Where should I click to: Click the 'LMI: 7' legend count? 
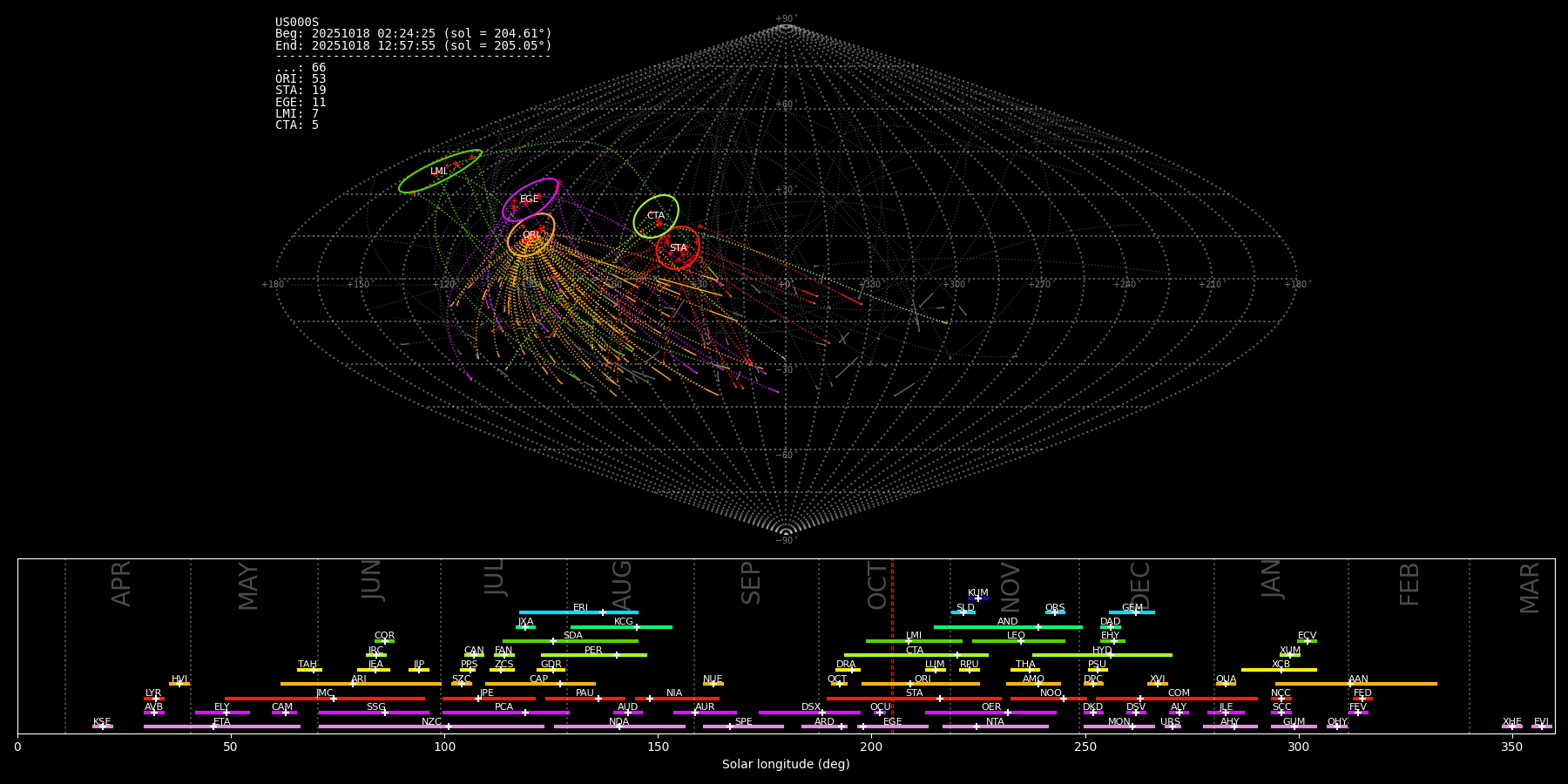(297, 113)
